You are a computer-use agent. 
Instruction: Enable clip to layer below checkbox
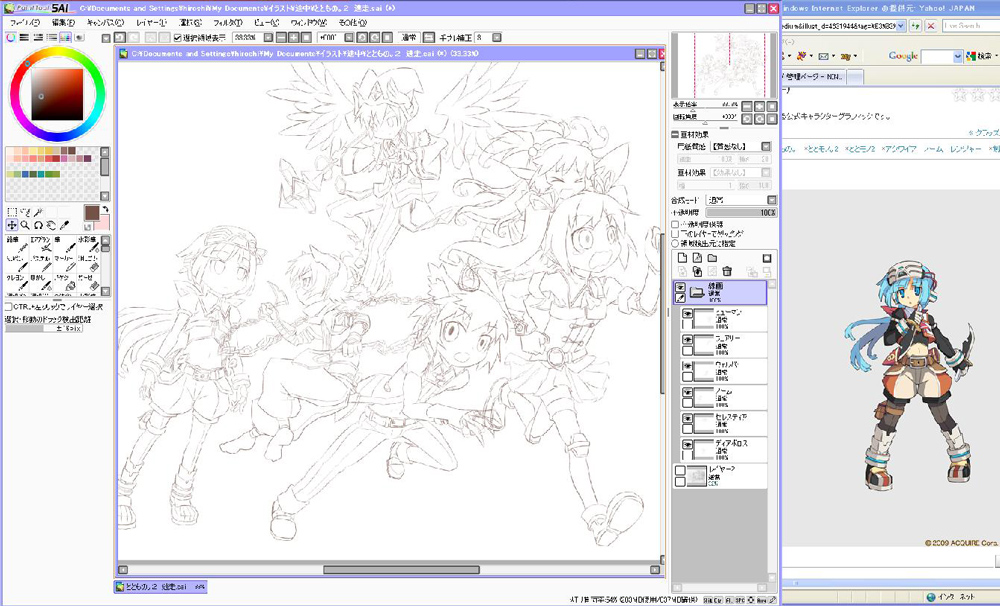coord(675,234)
